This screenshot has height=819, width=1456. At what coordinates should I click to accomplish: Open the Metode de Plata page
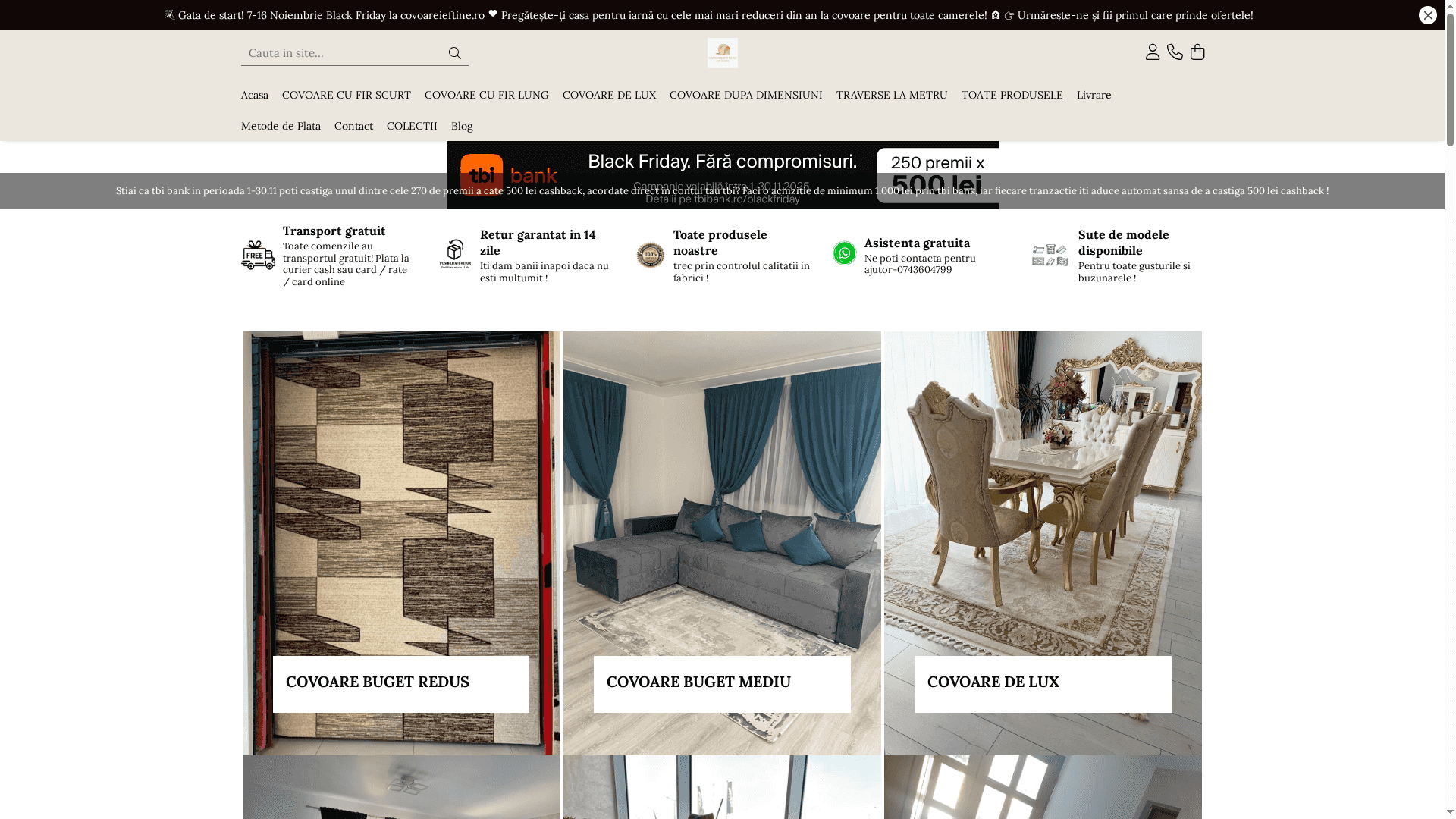click(x=281, y=126)
